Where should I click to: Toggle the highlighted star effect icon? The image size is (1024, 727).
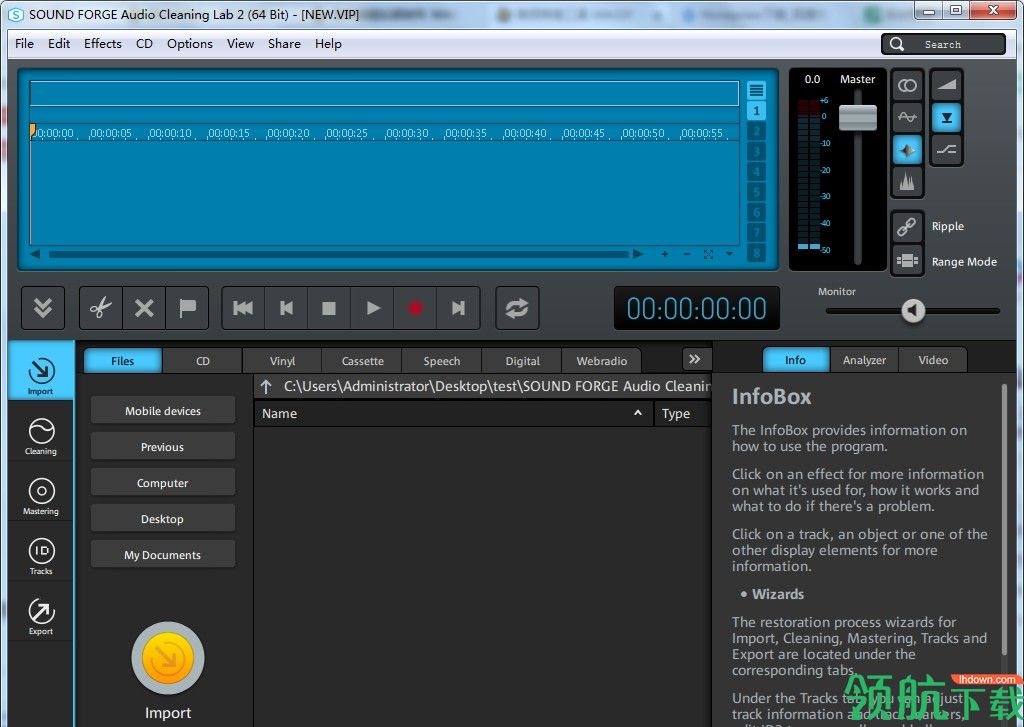coord(907,150)
